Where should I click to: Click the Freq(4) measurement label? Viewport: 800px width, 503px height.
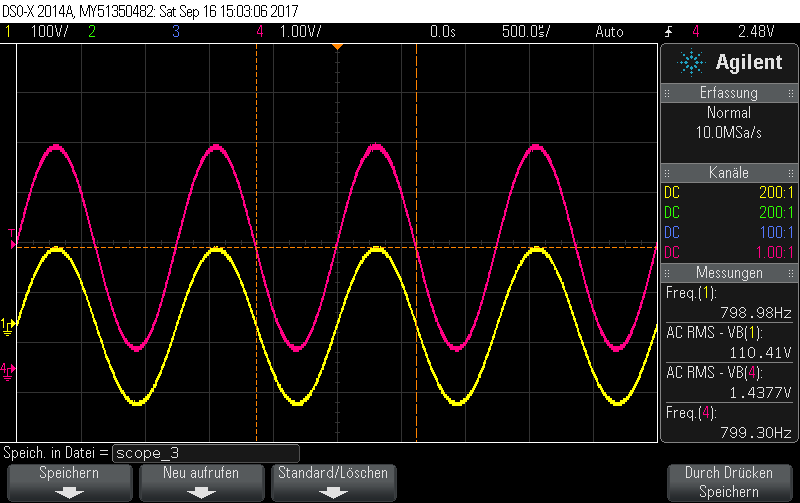tap(691, 413)
